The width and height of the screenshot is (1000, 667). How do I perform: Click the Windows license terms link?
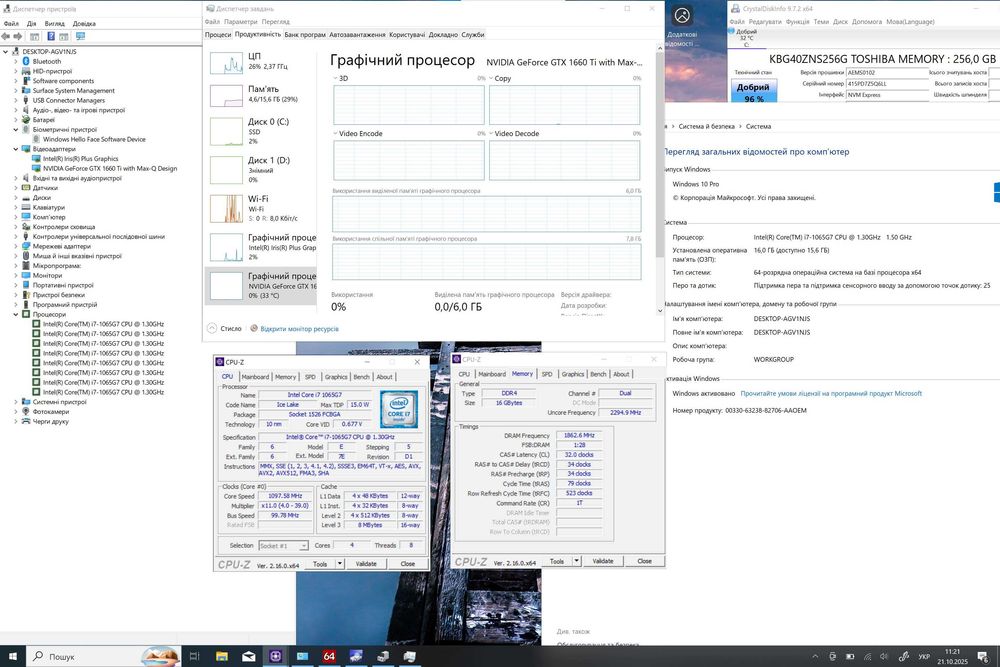(831, 393)
